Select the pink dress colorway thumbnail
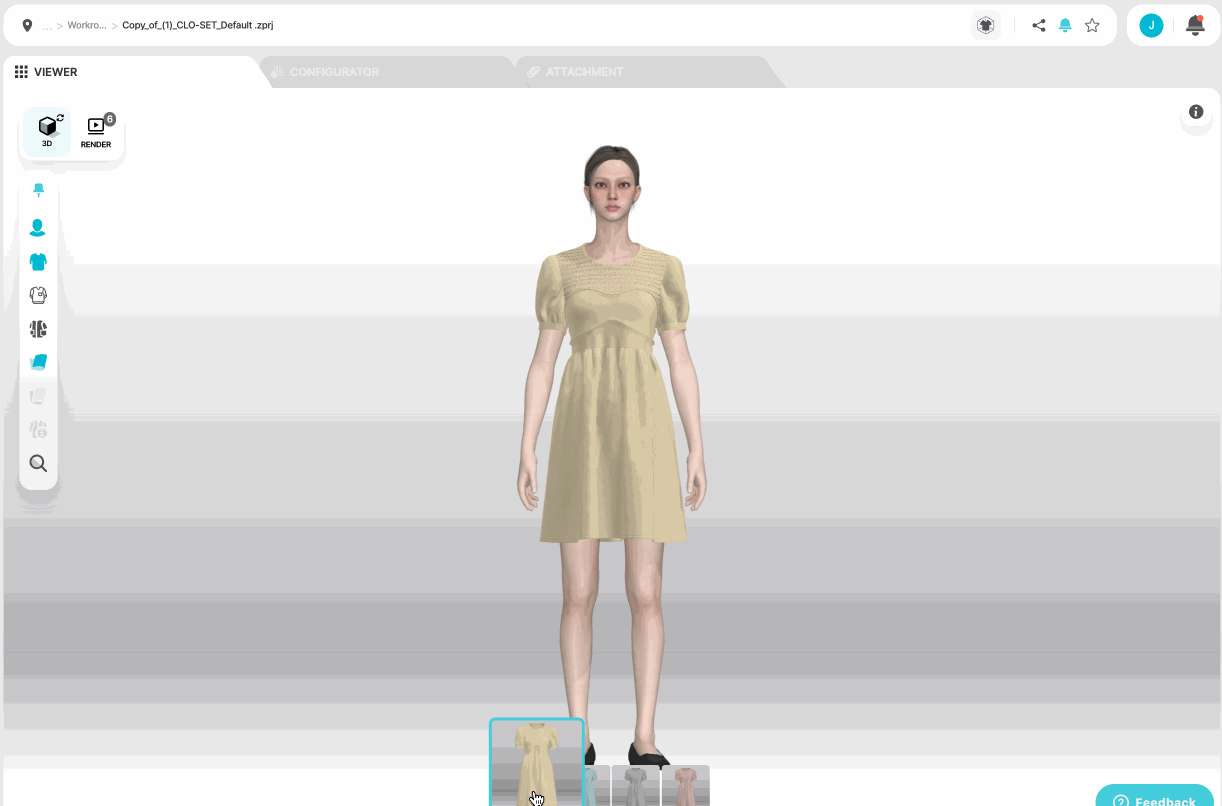Screen dimensions: 1222x806 click(x=686, y=785)
